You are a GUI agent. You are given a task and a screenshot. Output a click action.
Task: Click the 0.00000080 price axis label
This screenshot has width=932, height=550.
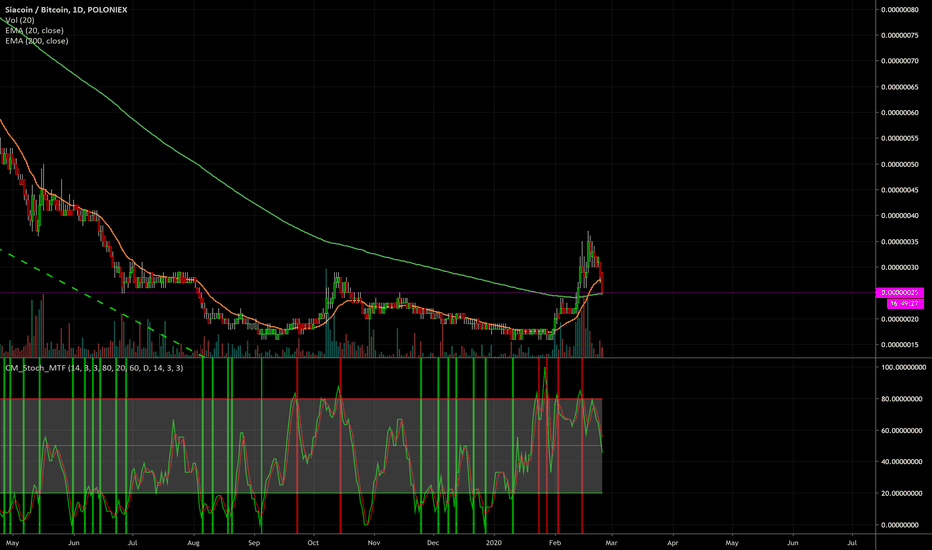(x=899, y=10)
